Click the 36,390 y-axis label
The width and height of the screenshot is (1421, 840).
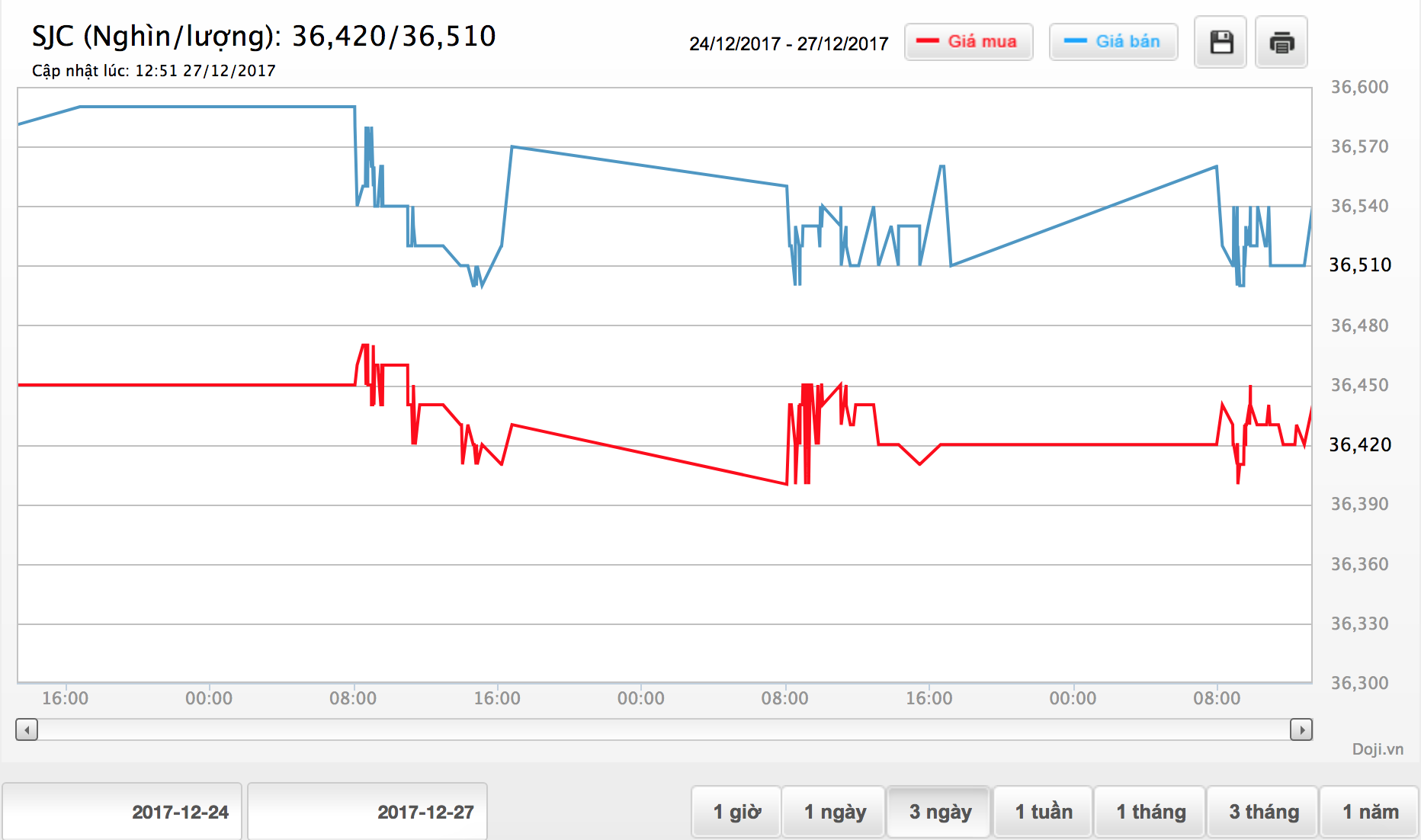point(1359,504)
